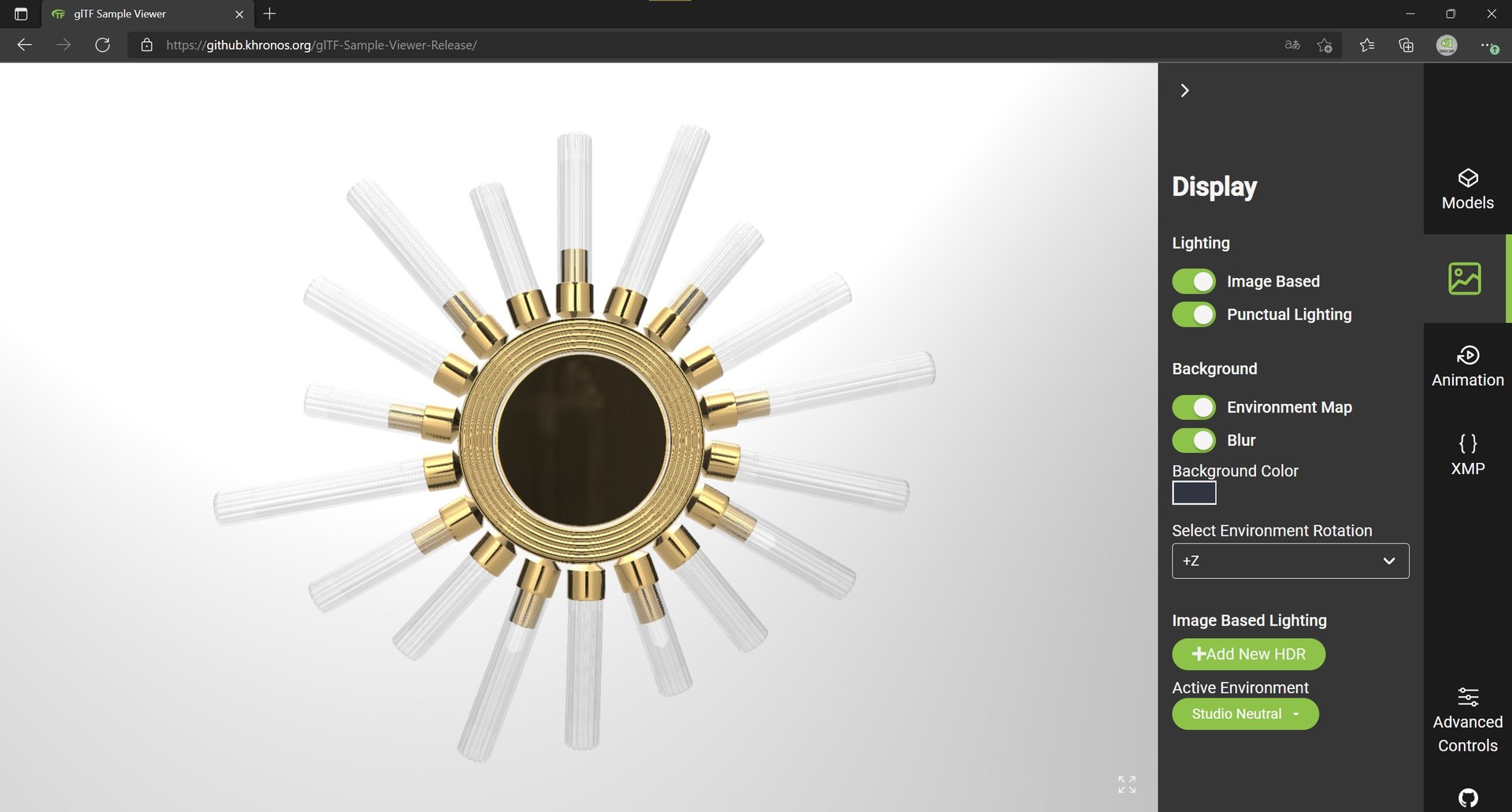Screen dimensions: 1512x812
Task: Open the XMP tab
Action: 1467,455
